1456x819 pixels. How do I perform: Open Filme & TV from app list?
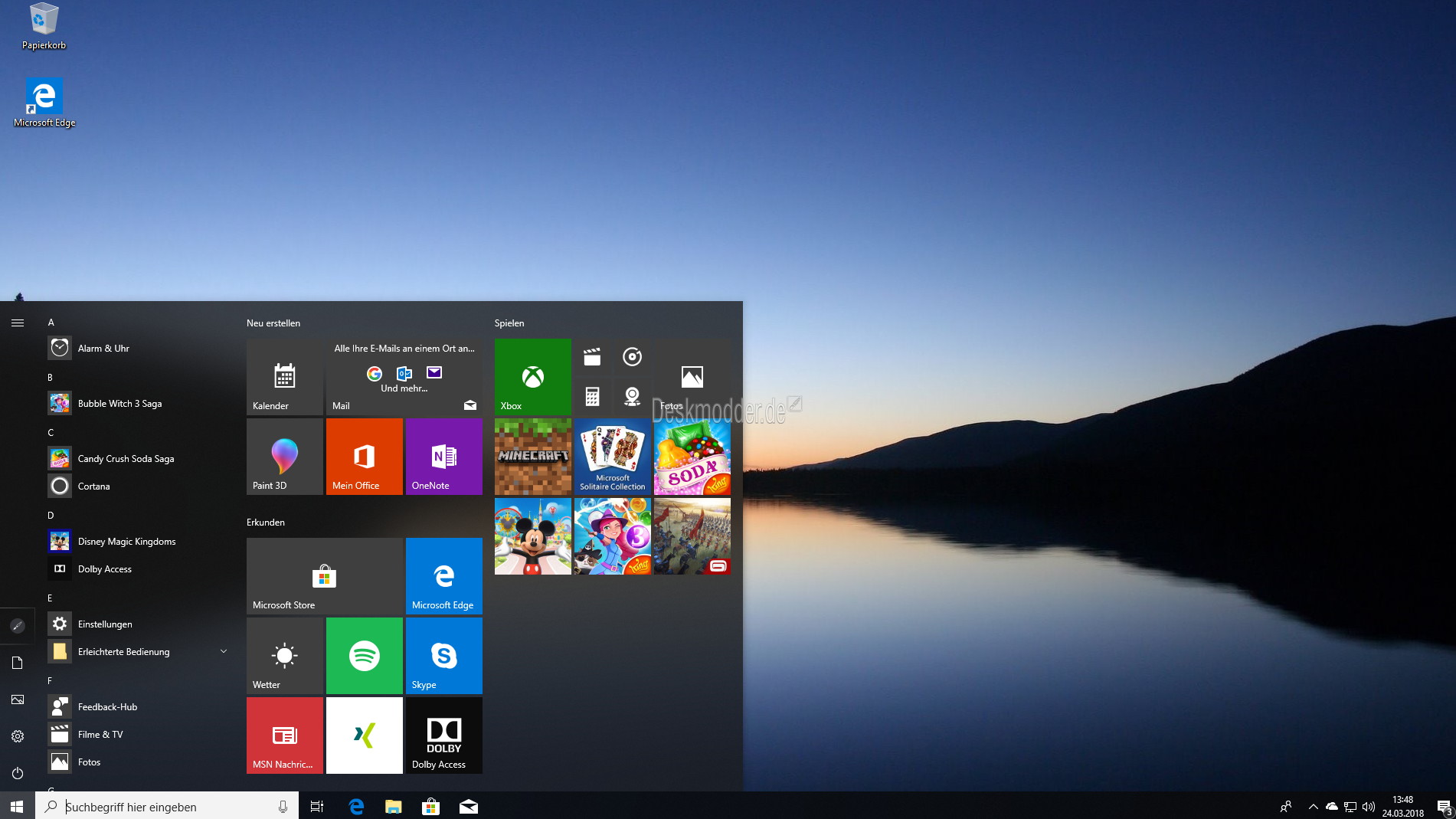[138, 735]
